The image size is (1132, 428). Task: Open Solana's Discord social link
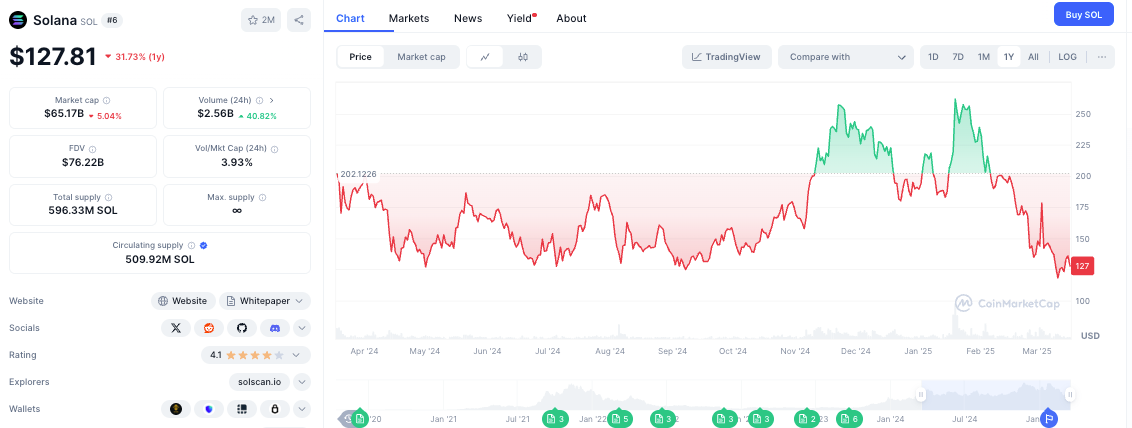(x=275, y=328)
